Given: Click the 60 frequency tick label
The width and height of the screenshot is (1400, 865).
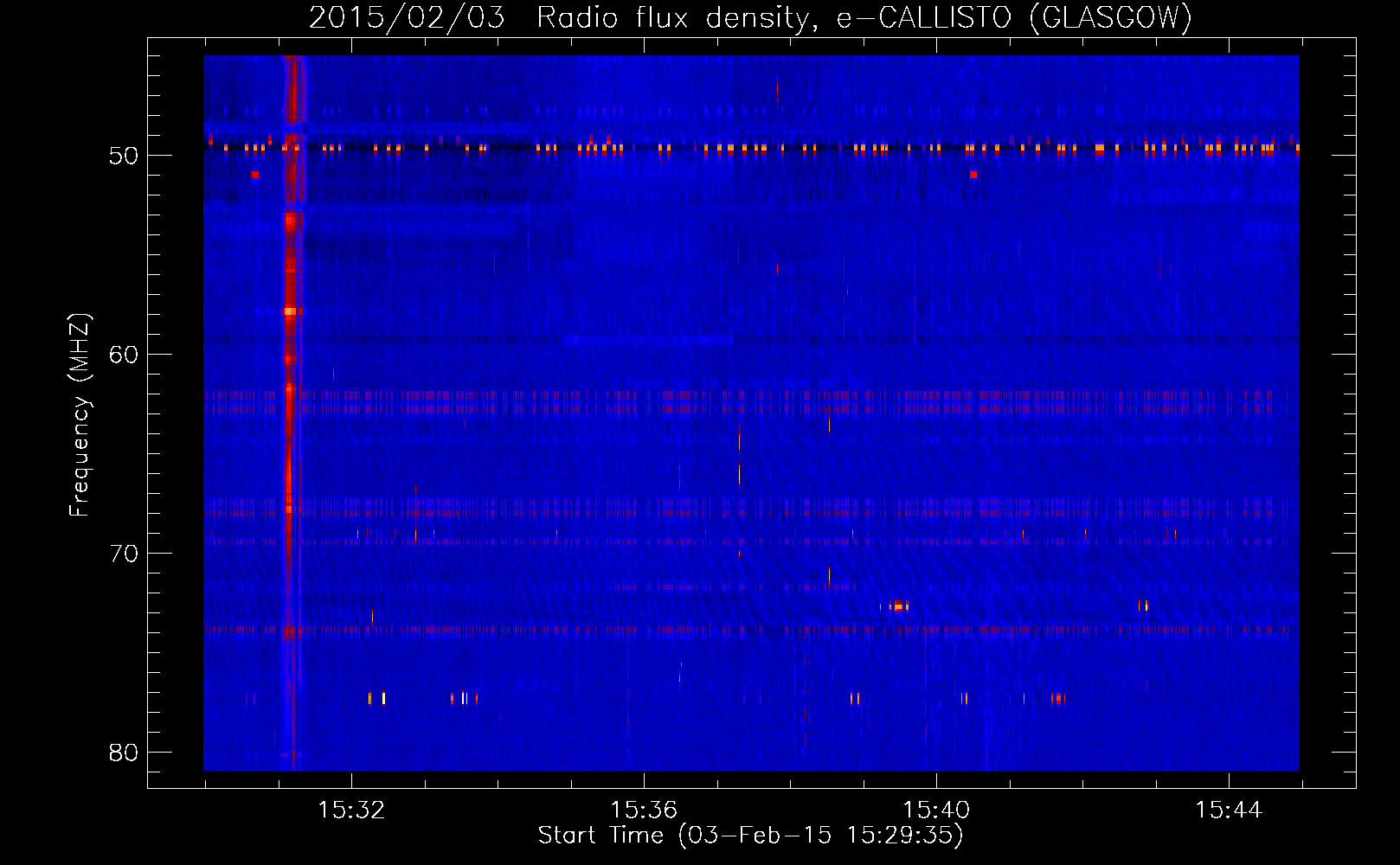Looking at the screenshot, I should (124, 355).
